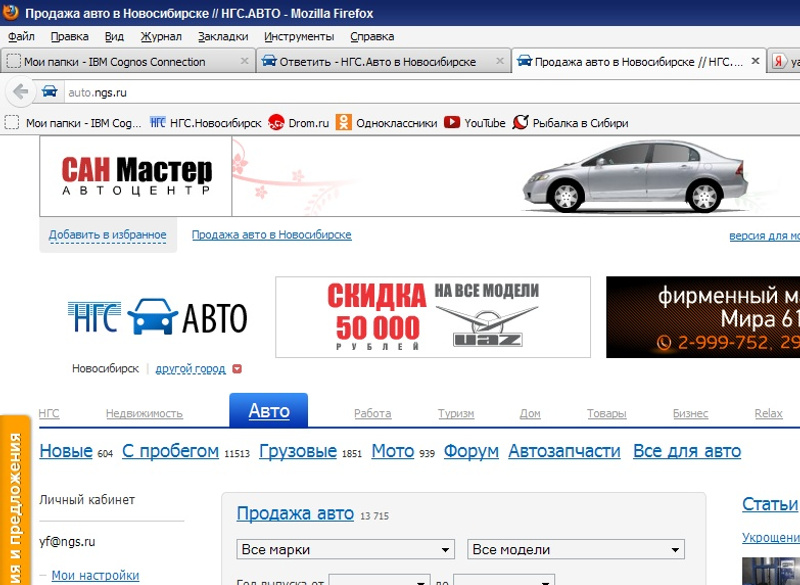This screenshot has height=585, width=800.
Task: Expand the Все марки dropdown
Action: pos(346,549)
